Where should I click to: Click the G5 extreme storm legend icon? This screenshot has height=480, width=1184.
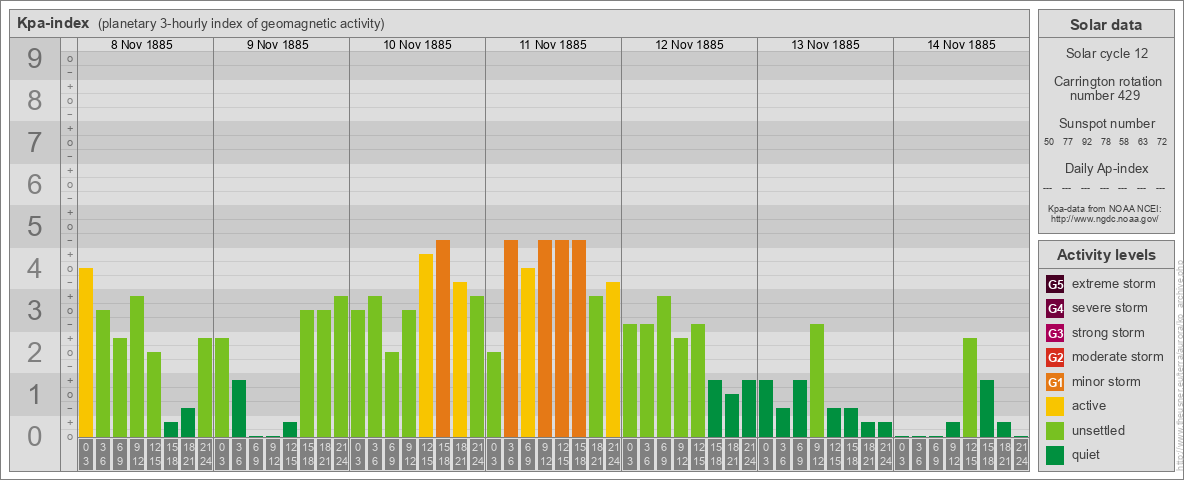tap(1055, 284)
